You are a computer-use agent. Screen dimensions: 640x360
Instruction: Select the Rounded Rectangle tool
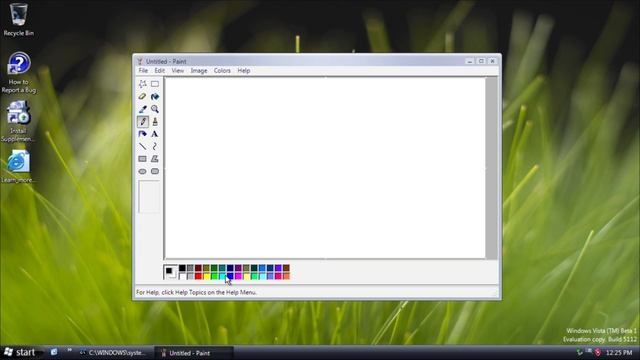tap(155, 171)
